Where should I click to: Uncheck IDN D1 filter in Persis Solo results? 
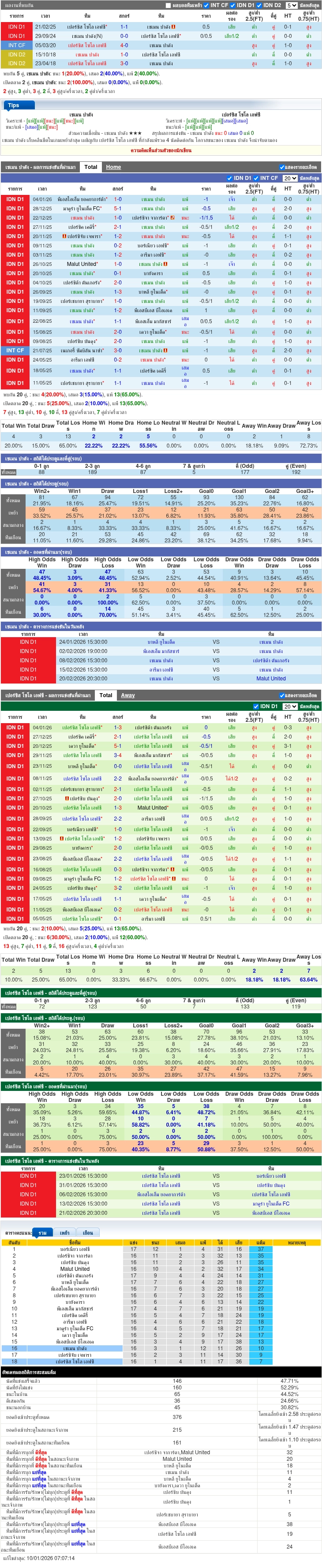[256, 707]
